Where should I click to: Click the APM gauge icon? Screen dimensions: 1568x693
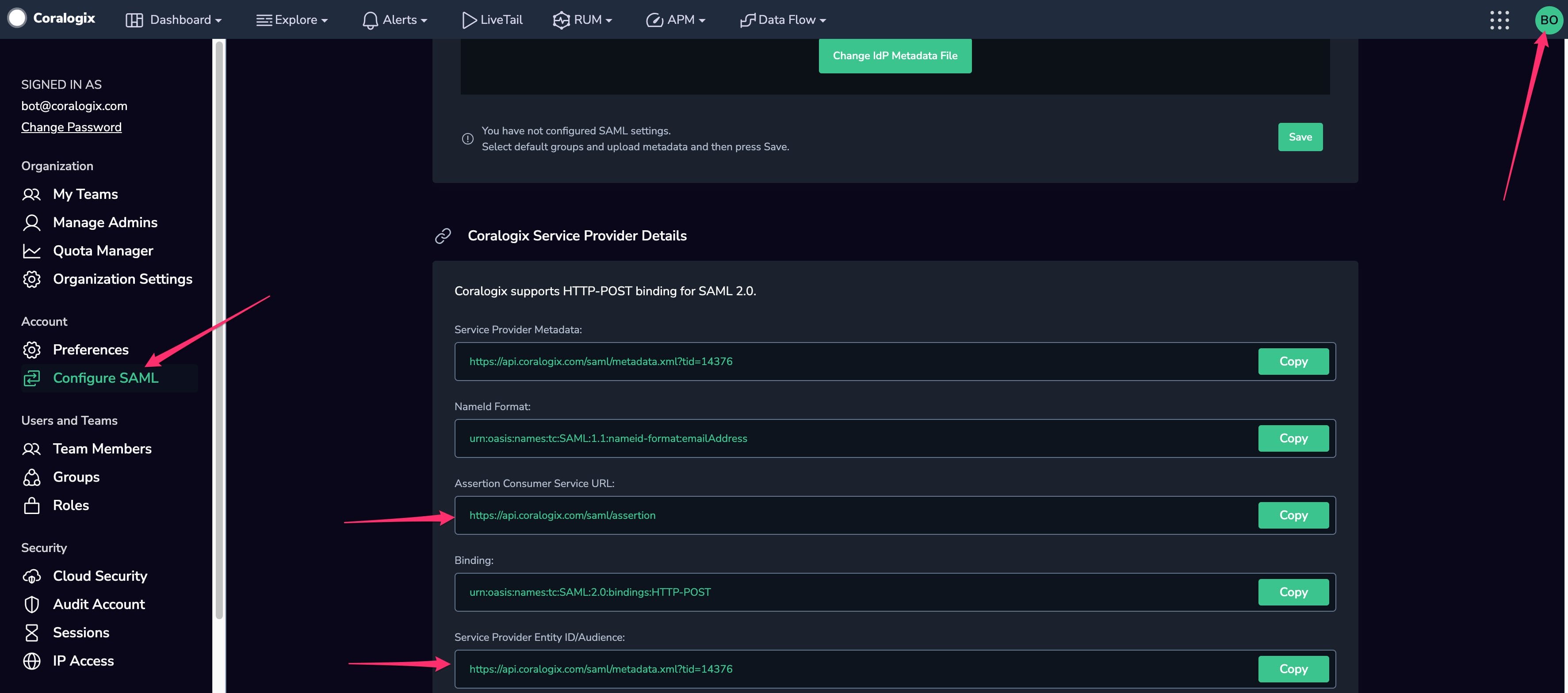[654, 20]
